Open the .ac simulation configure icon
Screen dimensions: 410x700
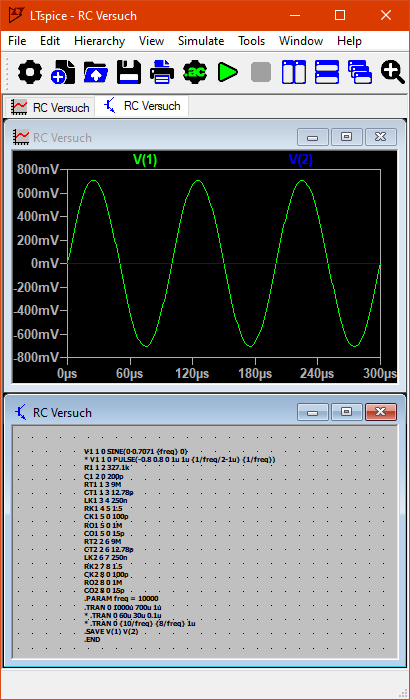(x=195, y=72)
